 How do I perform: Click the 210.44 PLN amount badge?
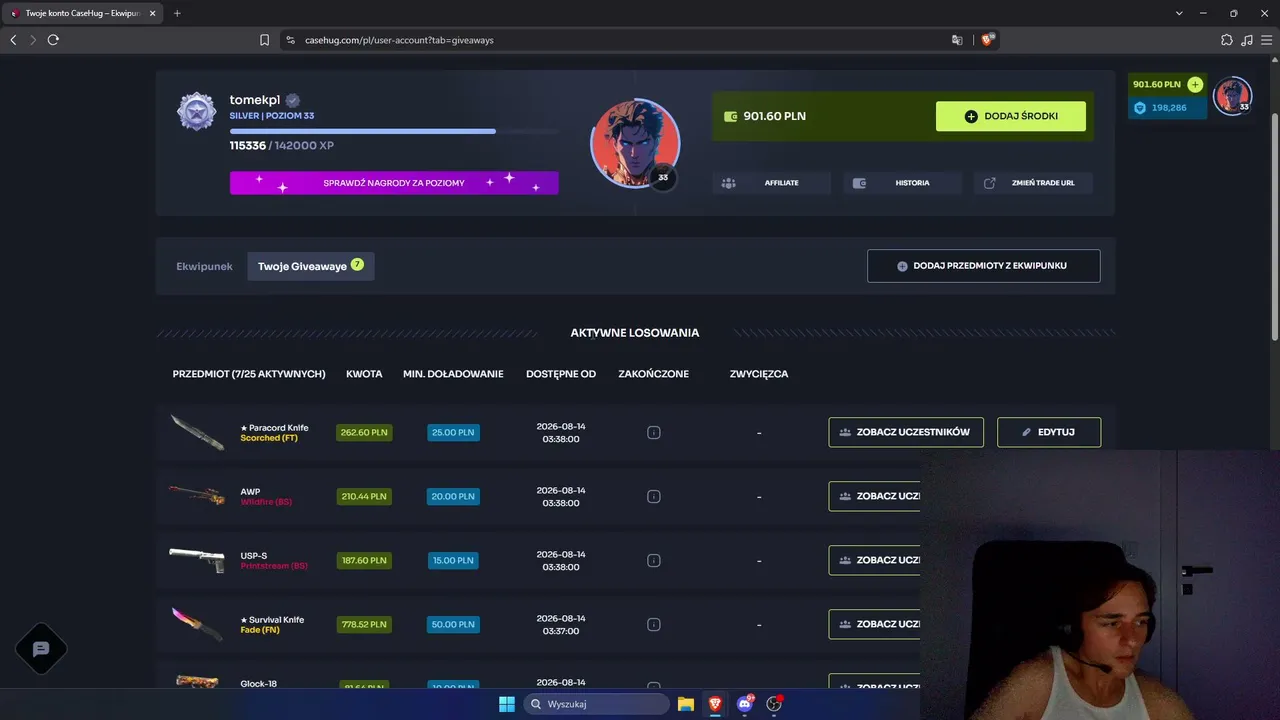364,497
